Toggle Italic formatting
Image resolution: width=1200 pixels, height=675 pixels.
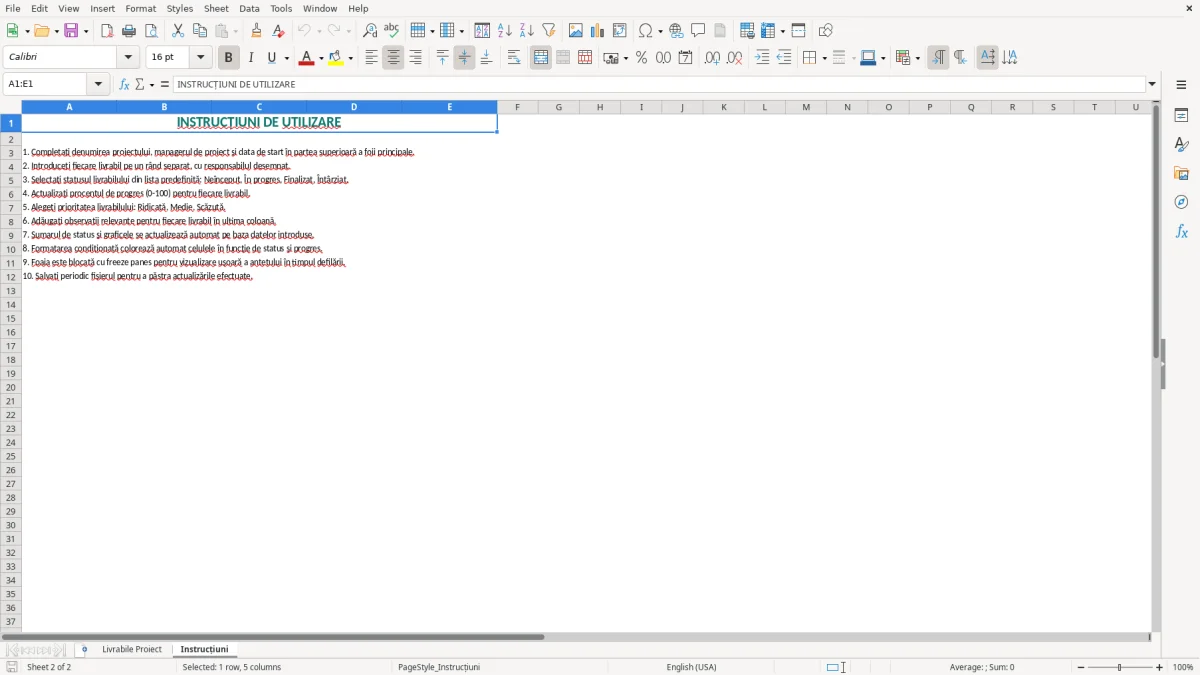click(x=250, y=57)
